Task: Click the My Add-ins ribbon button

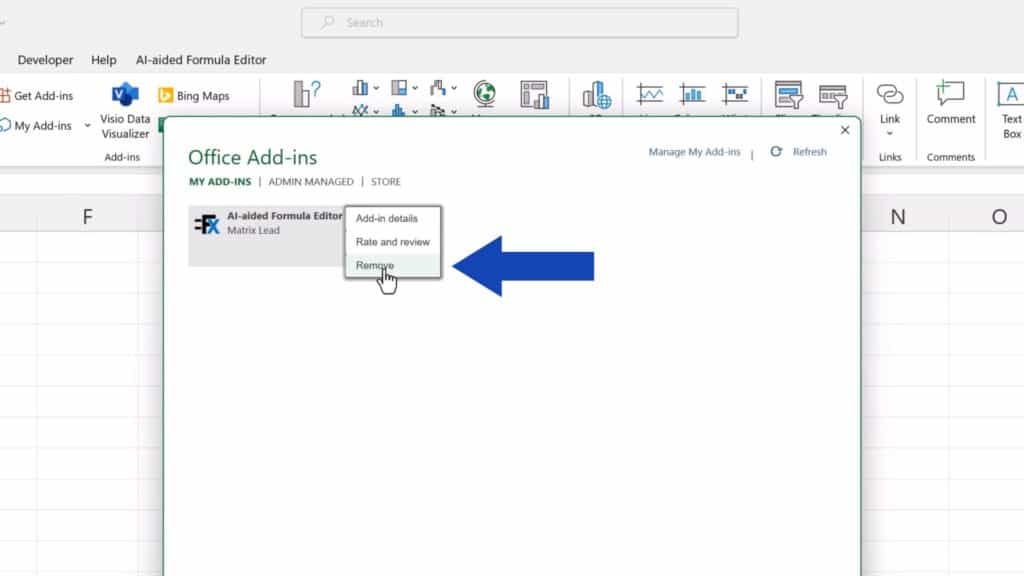Action: (x=36, y=125)
